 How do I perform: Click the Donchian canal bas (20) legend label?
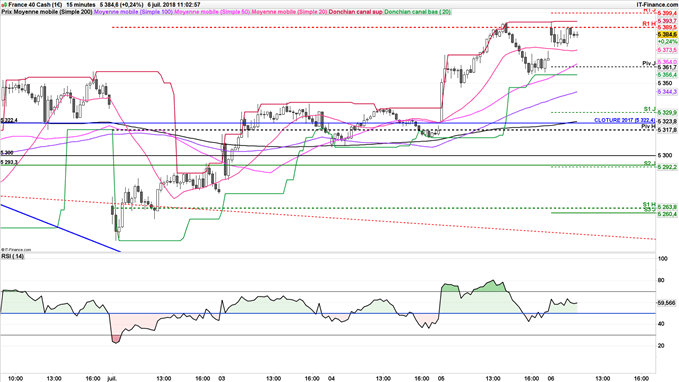417,12
